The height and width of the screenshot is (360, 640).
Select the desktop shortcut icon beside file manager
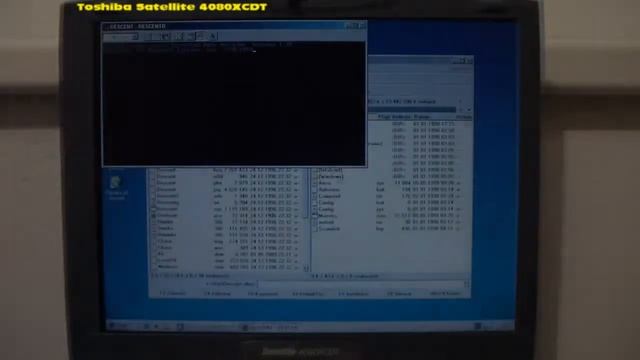click(116, 188)
